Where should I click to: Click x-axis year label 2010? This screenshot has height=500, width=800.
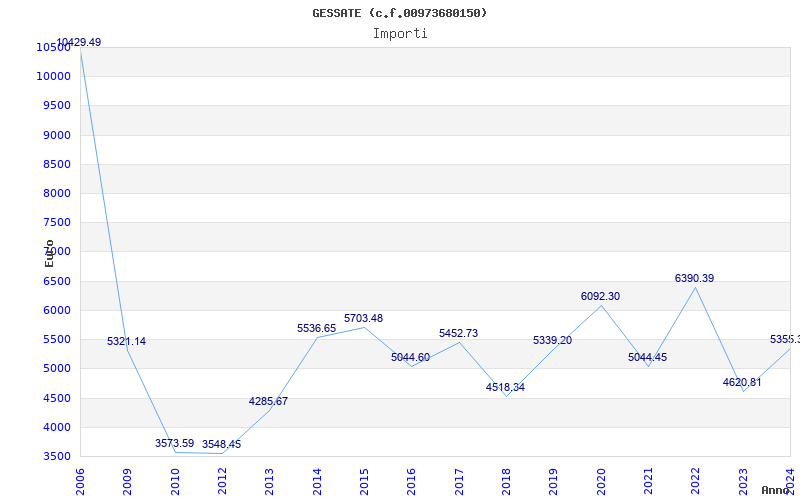tap(175, 482)
